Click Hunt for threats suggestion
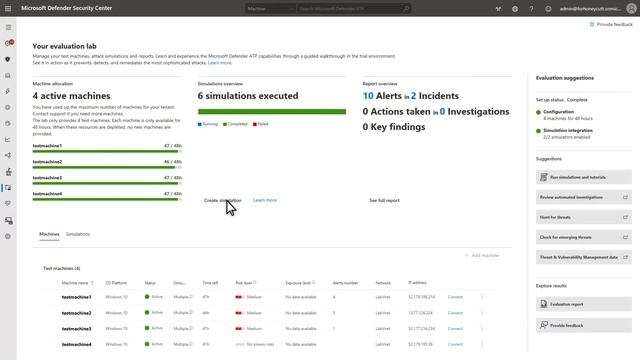This screenshot has width=640, height=360. 584,217
